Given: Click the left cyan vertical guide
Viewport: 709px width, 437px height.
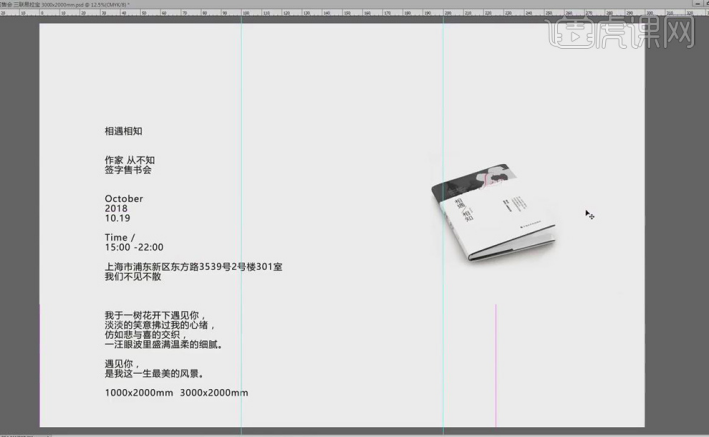Looking at the screenshot, I should (242, 200).
